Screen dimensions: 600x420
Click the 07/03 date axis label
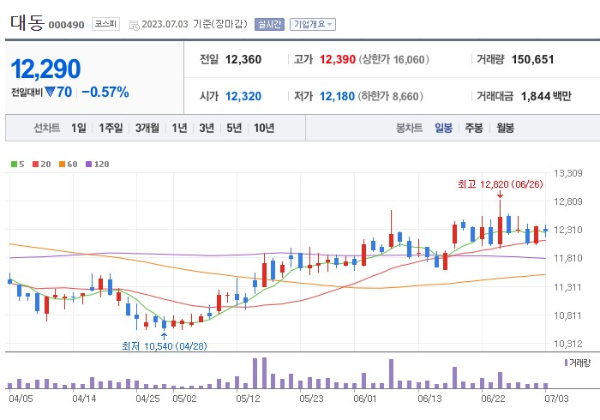[557, 399]
